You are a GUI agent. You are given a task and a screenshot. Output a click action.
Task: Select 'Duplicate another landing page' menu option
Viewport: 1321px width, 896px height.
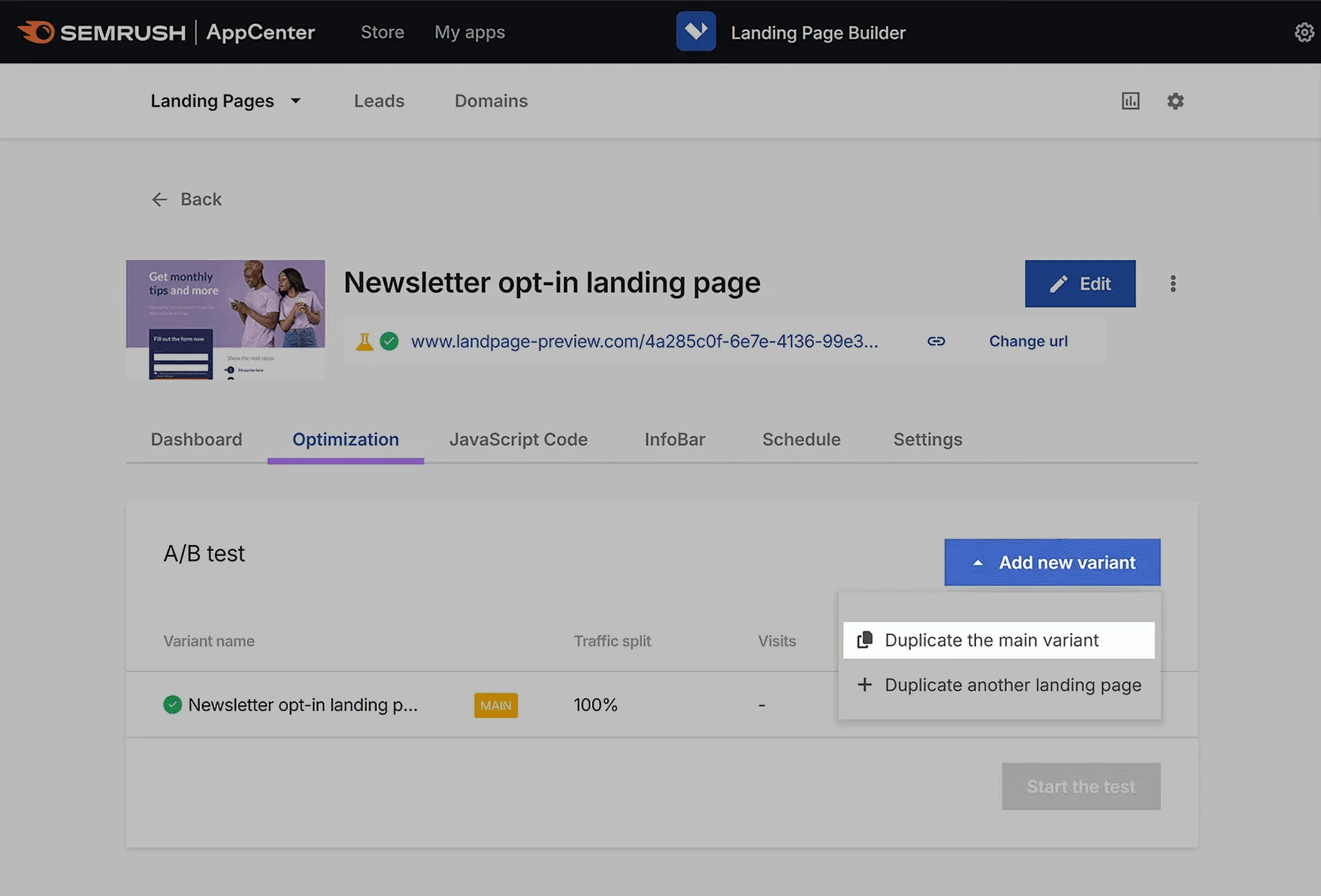1013,685
